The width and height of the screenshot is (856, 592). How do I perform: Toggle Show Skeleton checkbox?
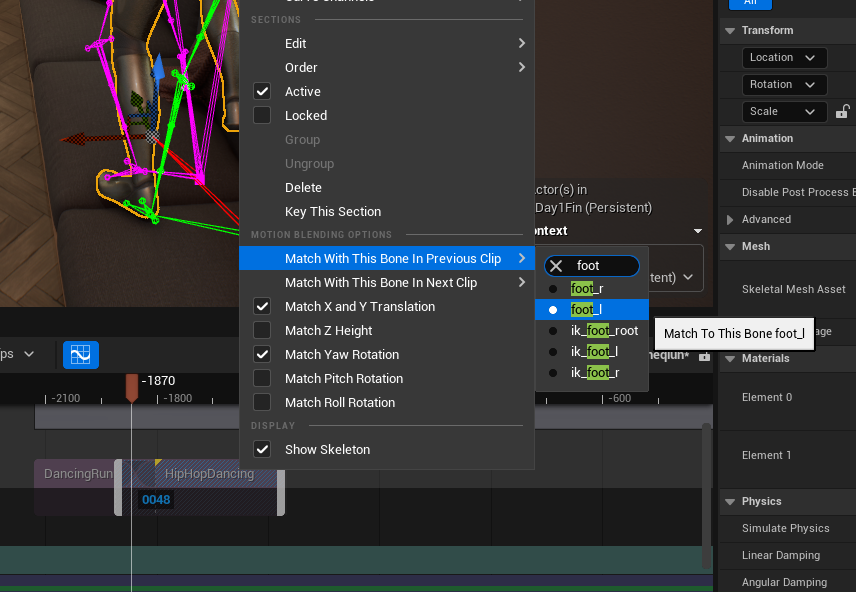262,449
